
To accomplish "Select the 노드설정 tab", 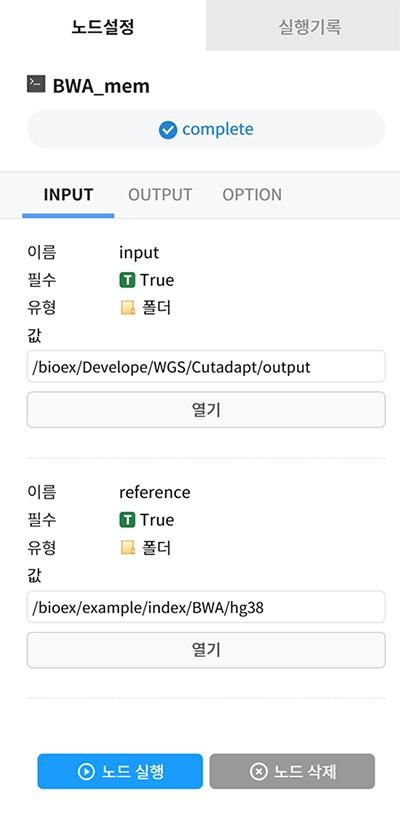I will (x=103, y=26).
